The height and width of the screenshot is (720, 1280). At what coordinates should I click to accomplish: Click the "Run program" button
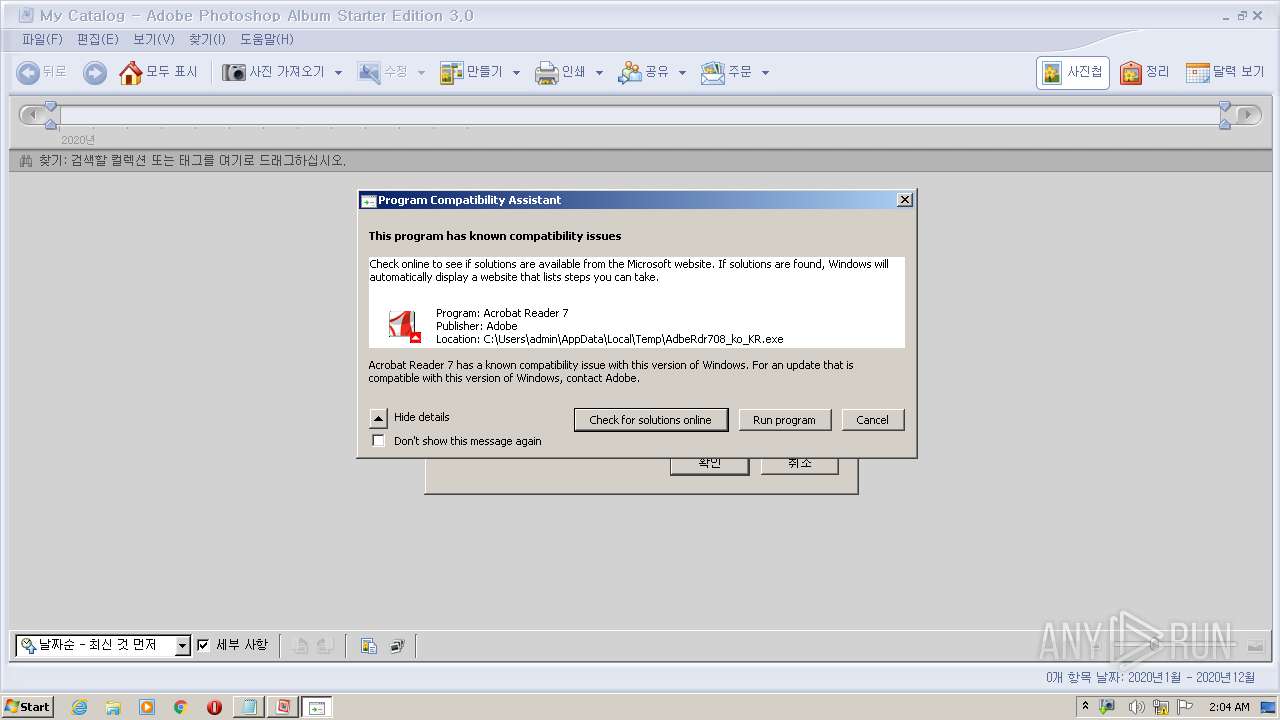784,420
